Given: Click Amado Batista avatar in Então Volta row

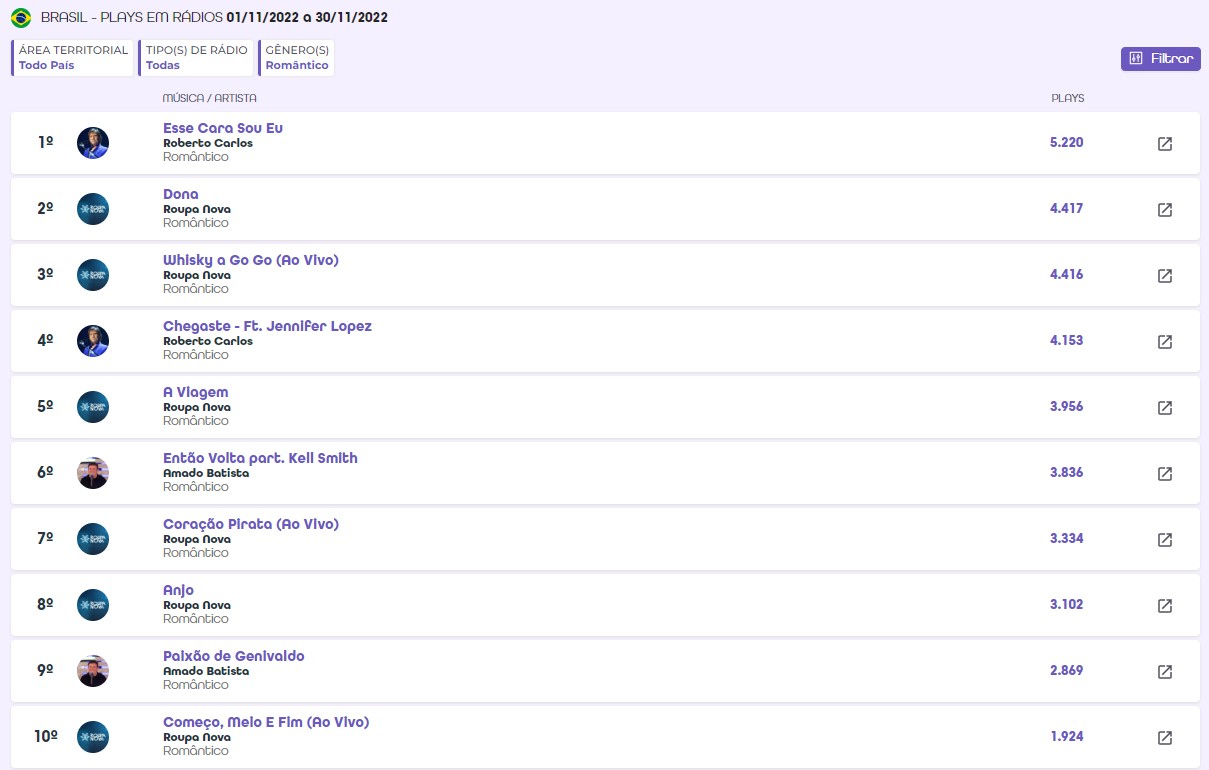Looking at the screenshot, I should click(93, 473).
